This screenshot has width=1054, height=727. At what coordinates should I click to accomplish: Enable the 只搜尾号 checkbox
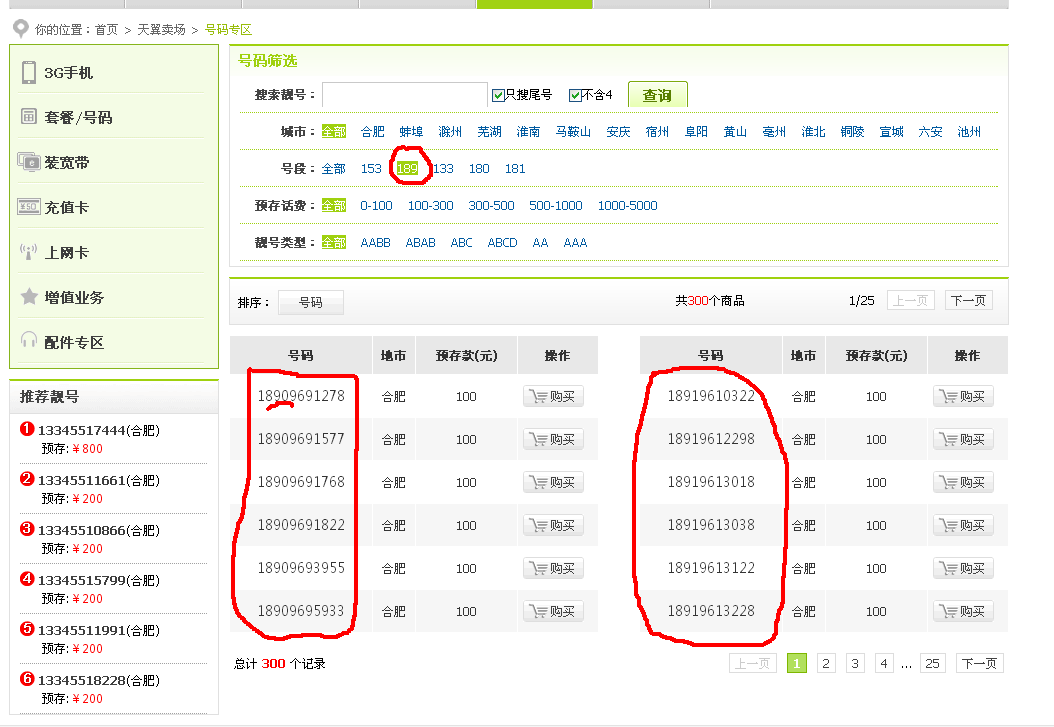click(x=497, y=93)
